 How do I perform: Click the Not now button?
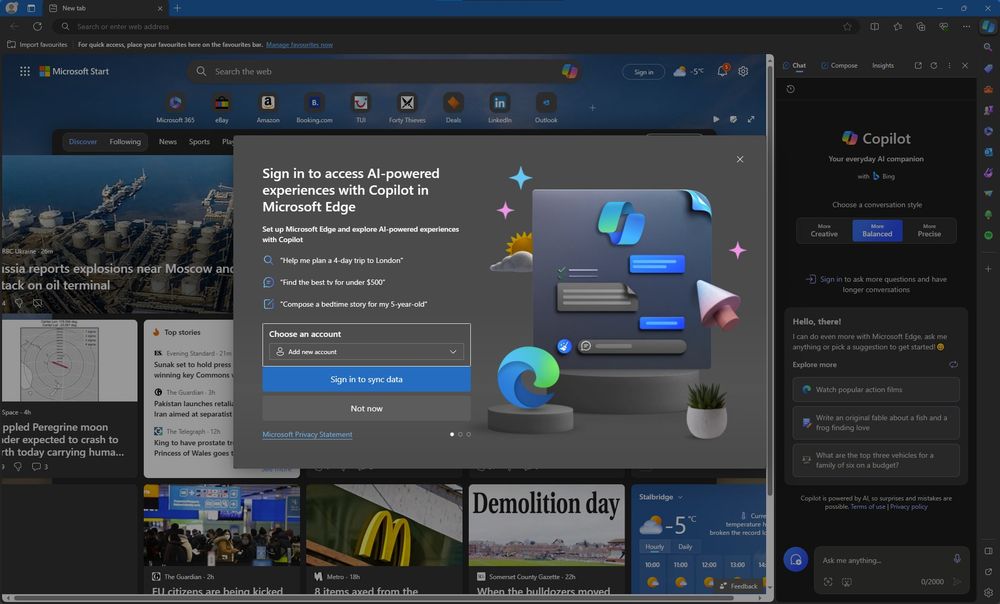point(366,408)
